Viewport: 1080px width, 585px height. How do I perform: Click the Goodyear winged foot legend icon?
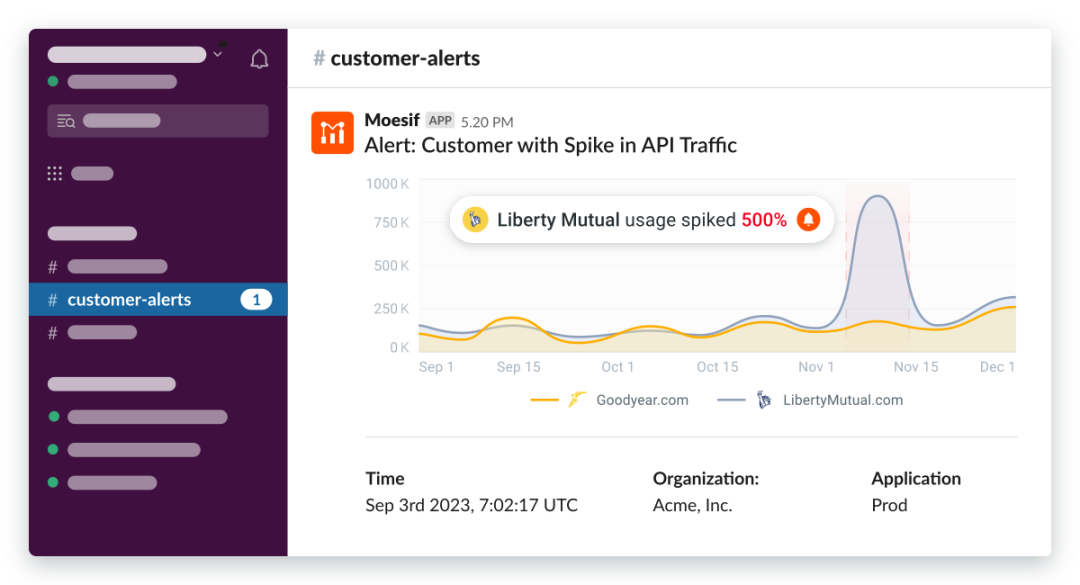[577, 399]
